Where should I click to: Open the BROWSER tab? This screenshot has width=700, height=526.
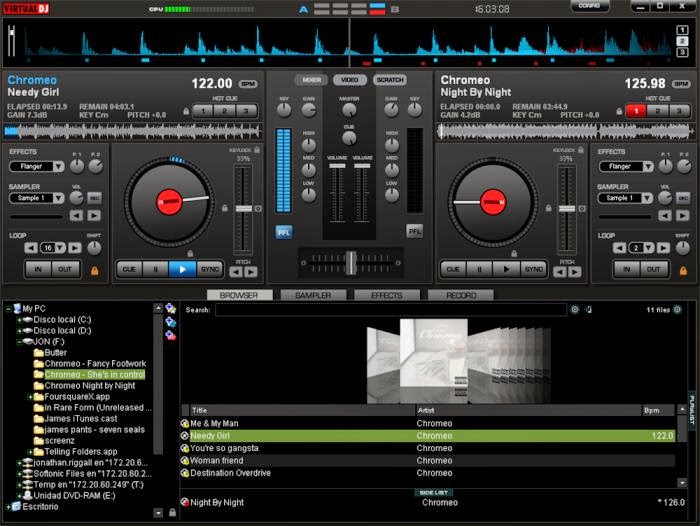pyautogui.click(x=239, y=295)
